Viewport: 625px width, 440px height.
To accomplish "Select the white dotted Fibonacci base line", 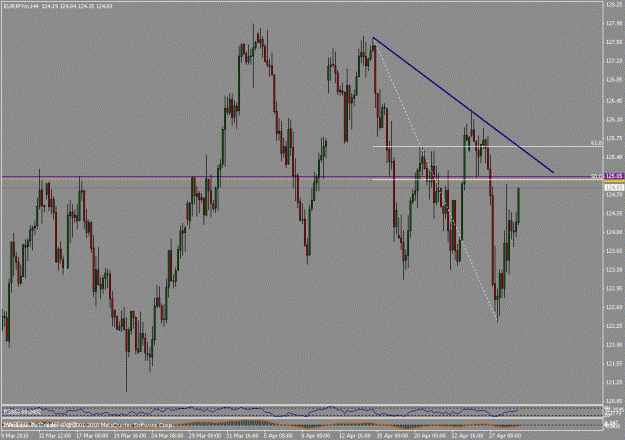I will [435, 179].
